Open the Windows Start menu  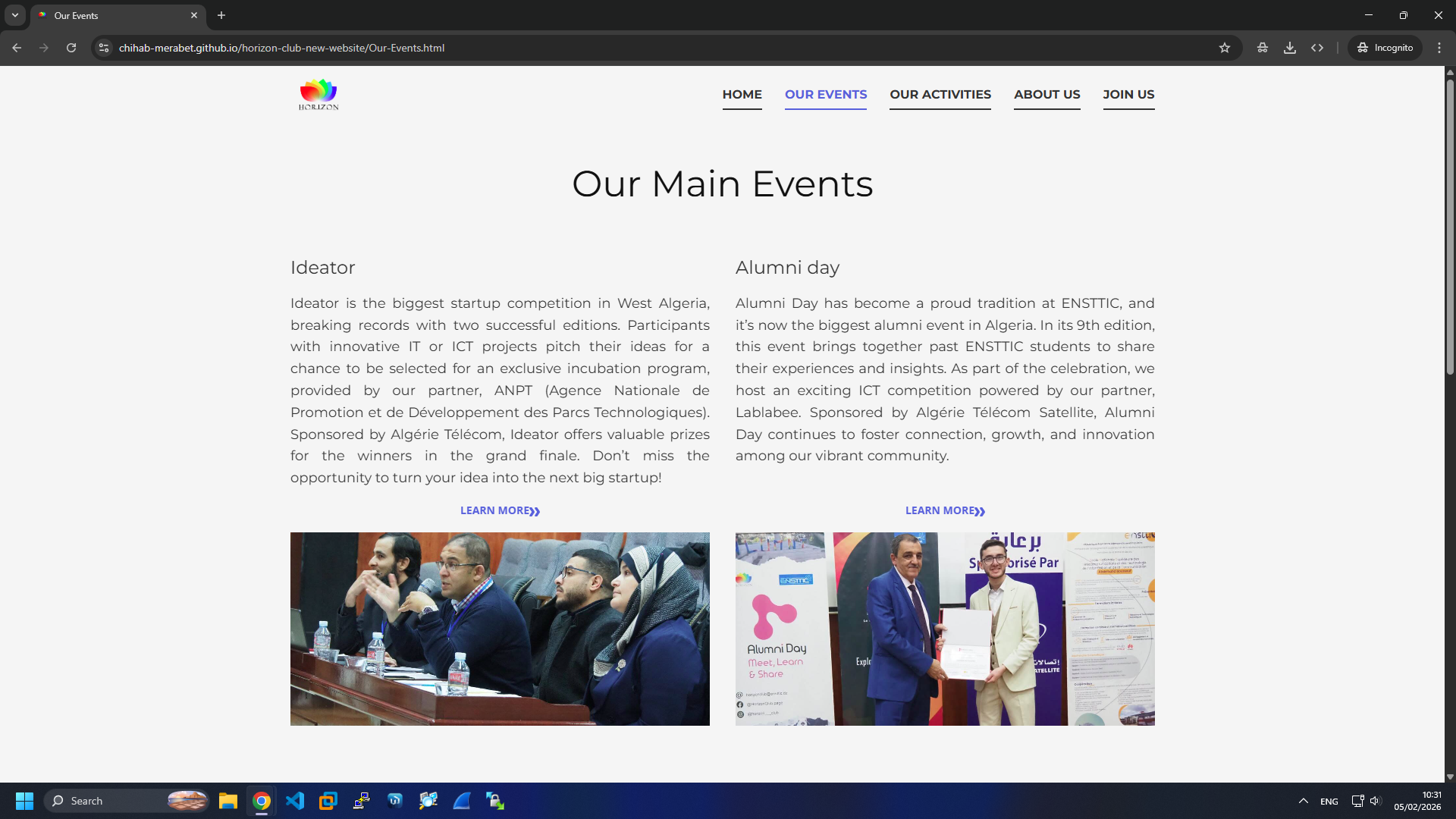pos(24,800)
